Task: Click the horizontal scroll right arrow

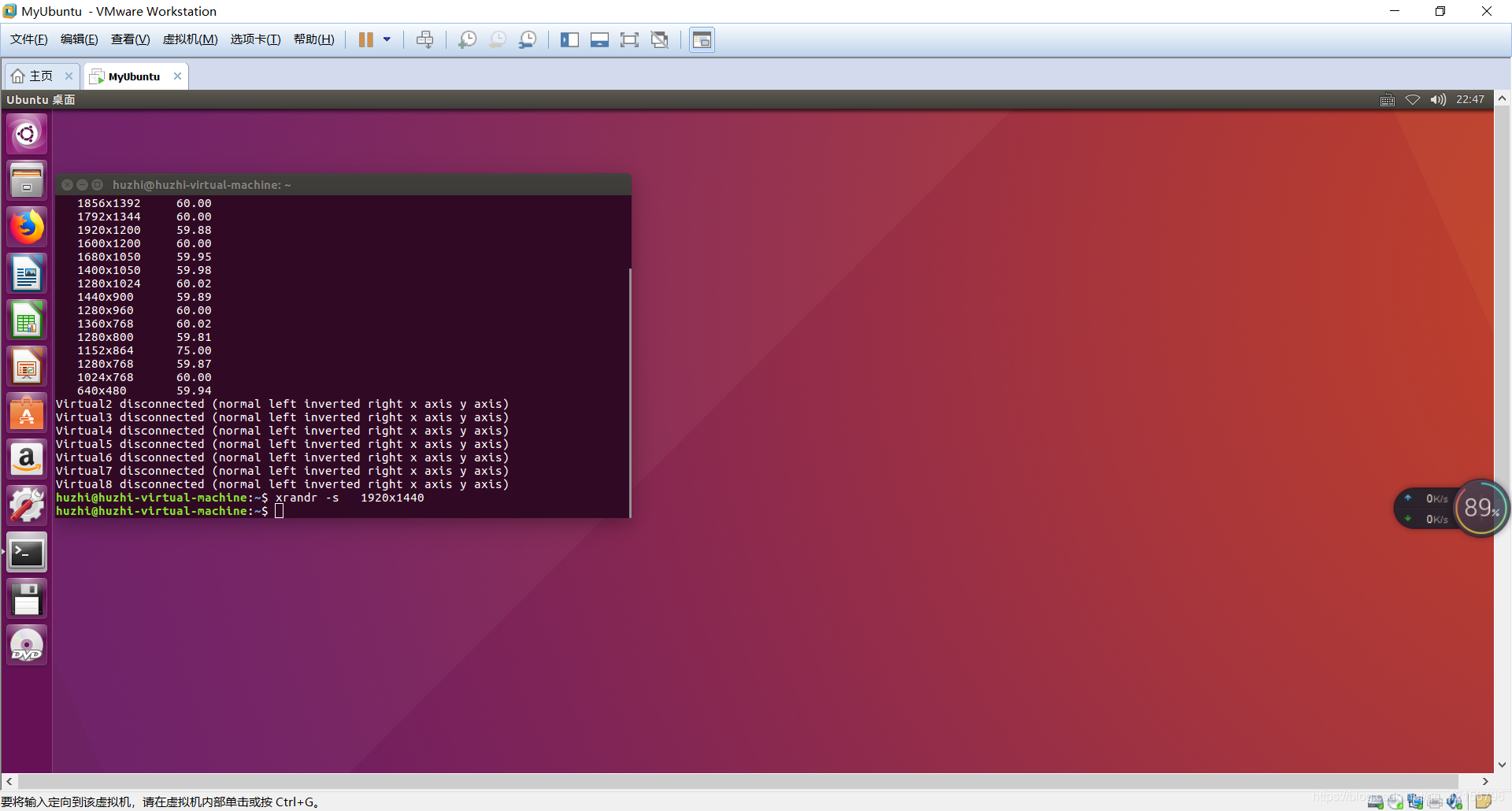Action: tap(1485, 782)
